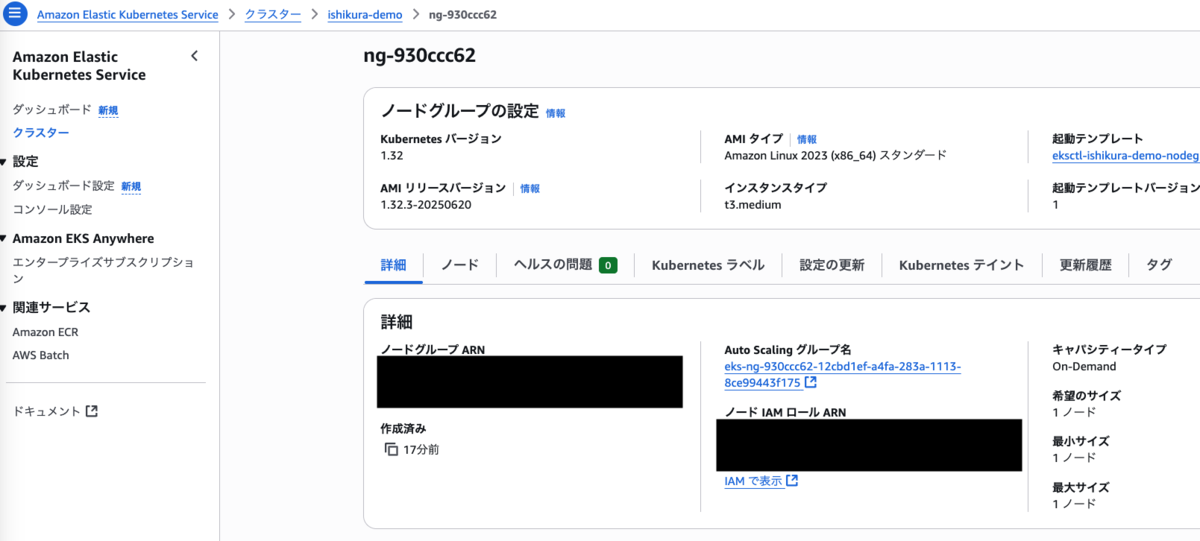
Task: Collapse the 関連サービス sidebar section
Action: 3,307
